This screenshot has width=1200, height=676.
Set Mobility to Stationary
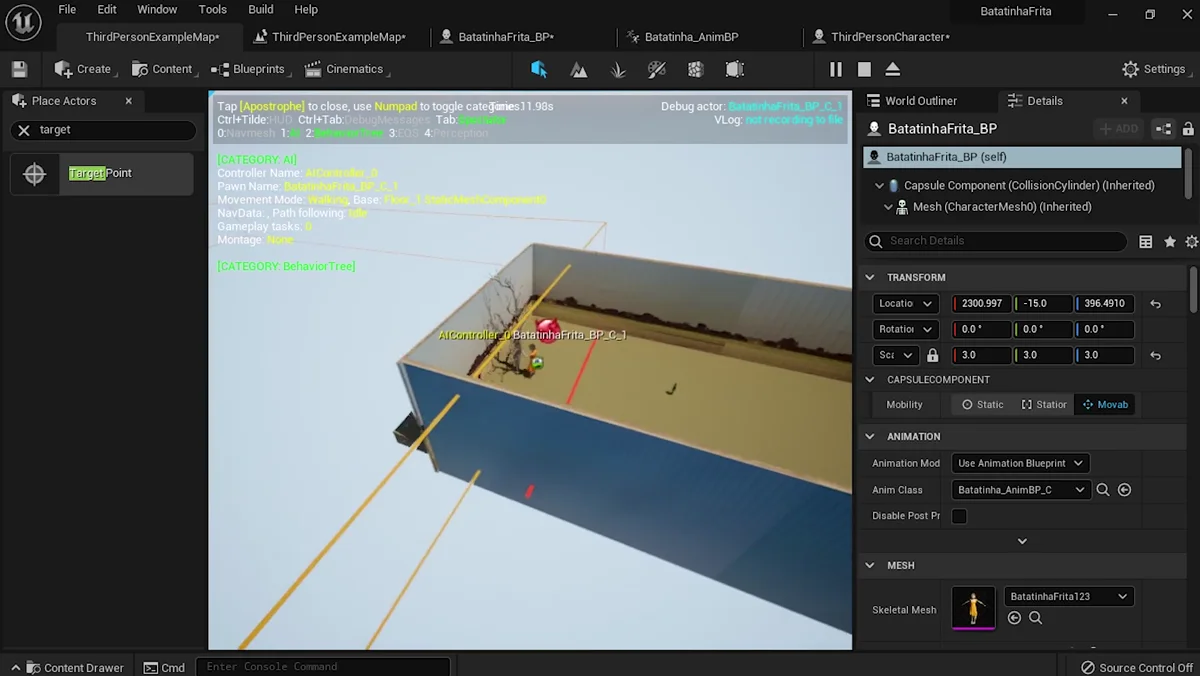pos(1044,405)
